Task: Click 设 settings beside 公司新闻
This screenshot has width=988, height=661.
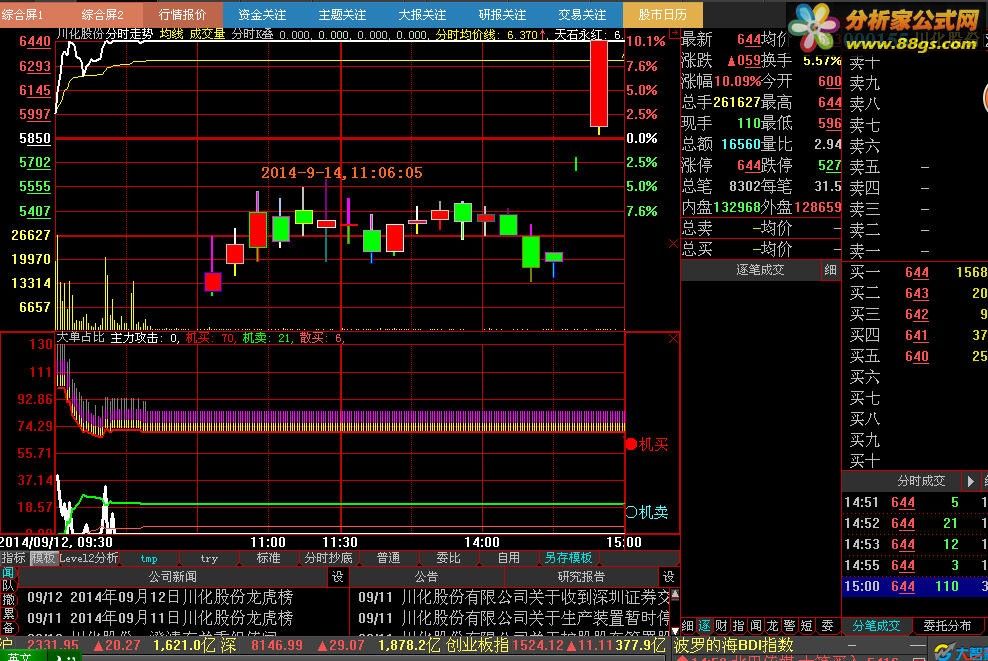Action: coord(338,577)
